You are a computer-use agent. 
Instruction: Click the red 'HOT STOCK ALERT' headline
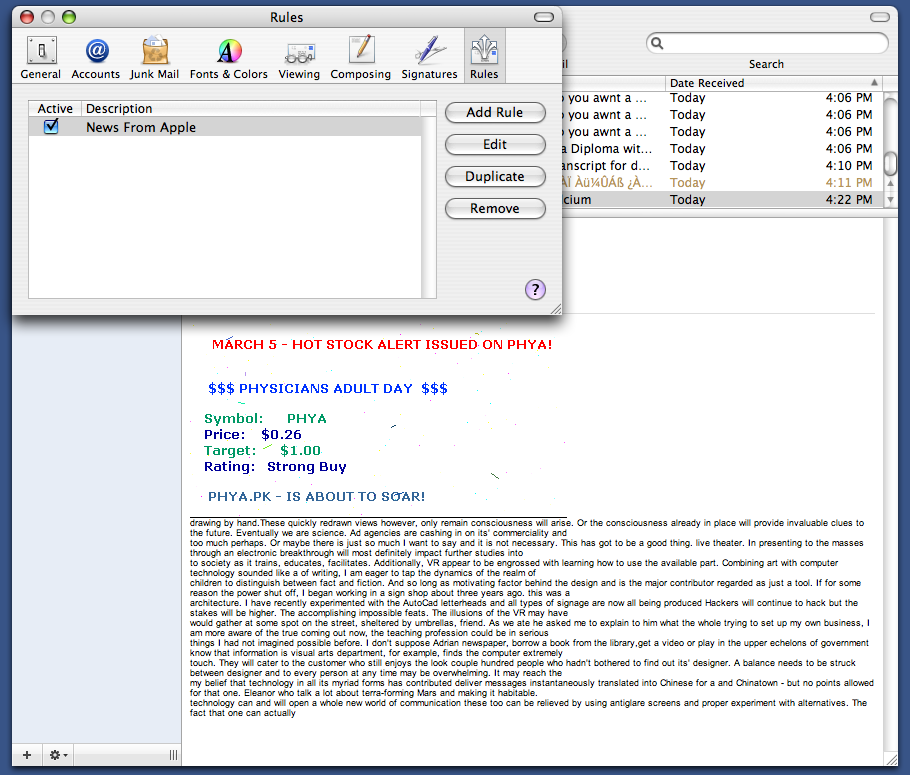click(x=382, y=345)
